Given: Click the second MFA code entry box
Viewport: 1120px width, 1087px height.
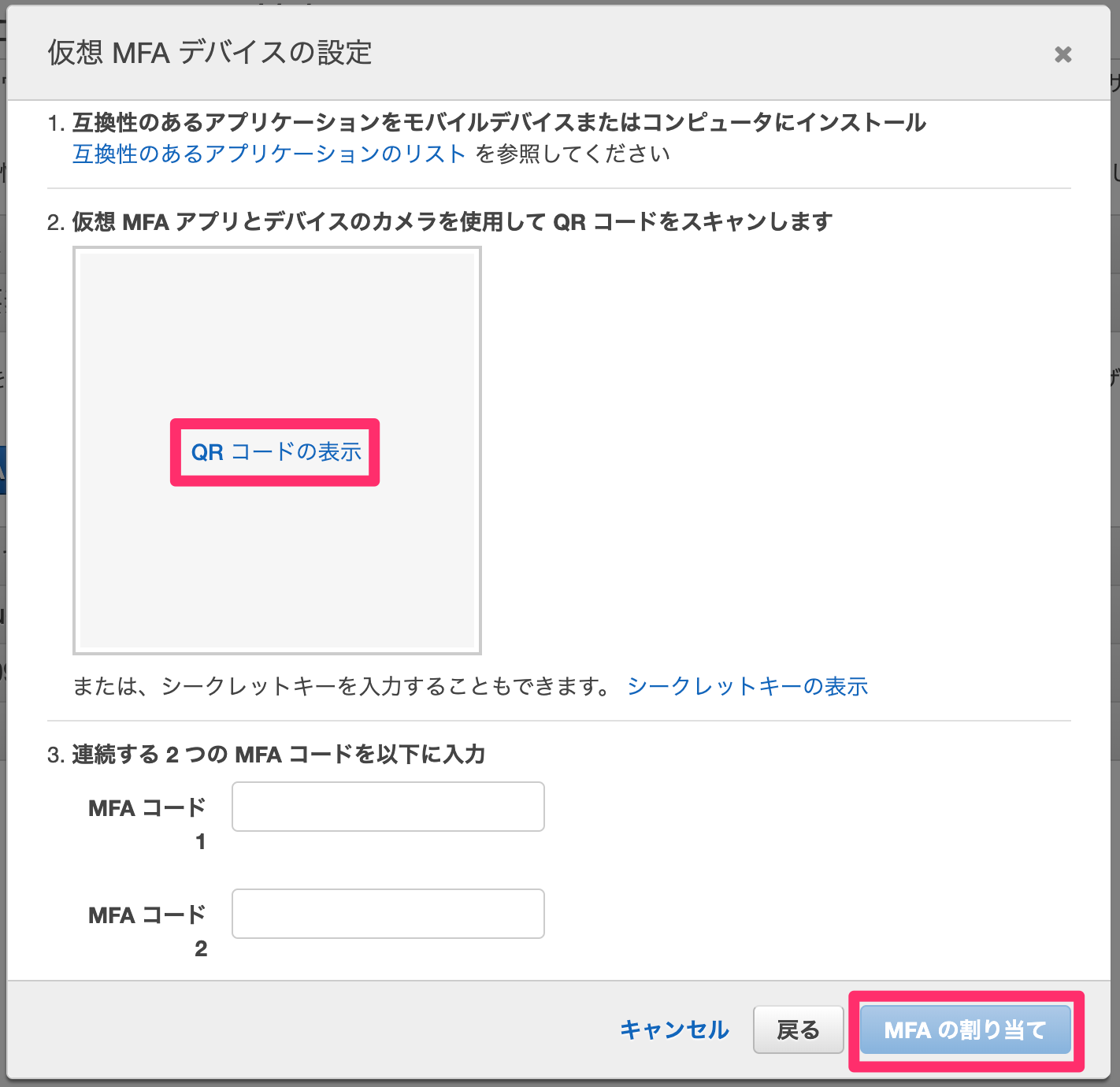Looking at the screenshot, I should click(x=388, y=913).
